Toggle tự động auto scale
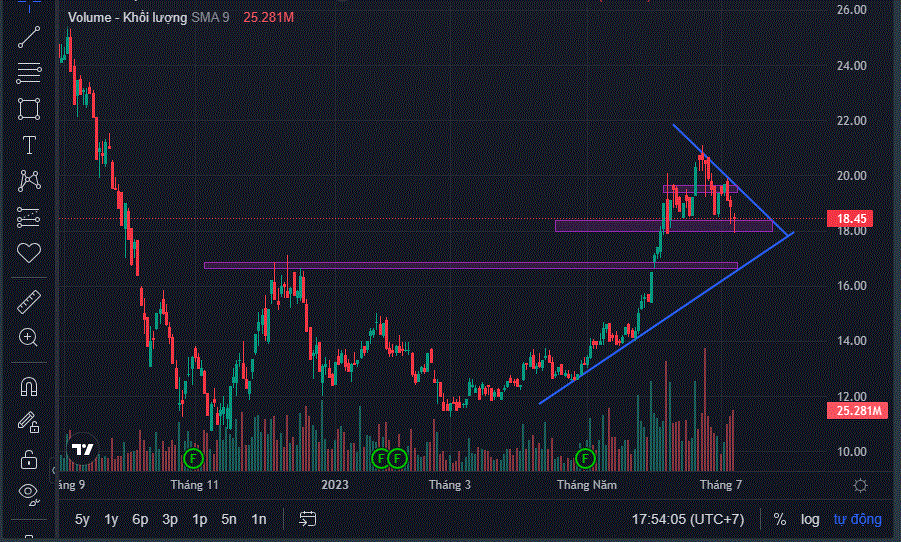The image size is (901, 542). (x=857, y=519)
